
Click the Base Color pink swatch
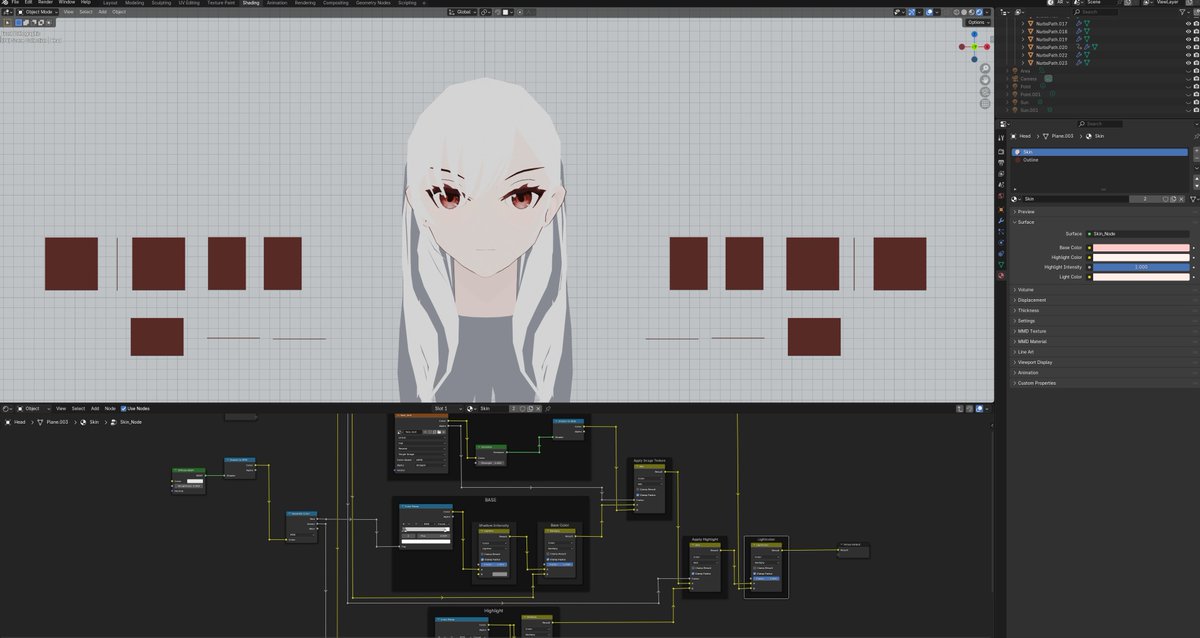[1143, 247]
